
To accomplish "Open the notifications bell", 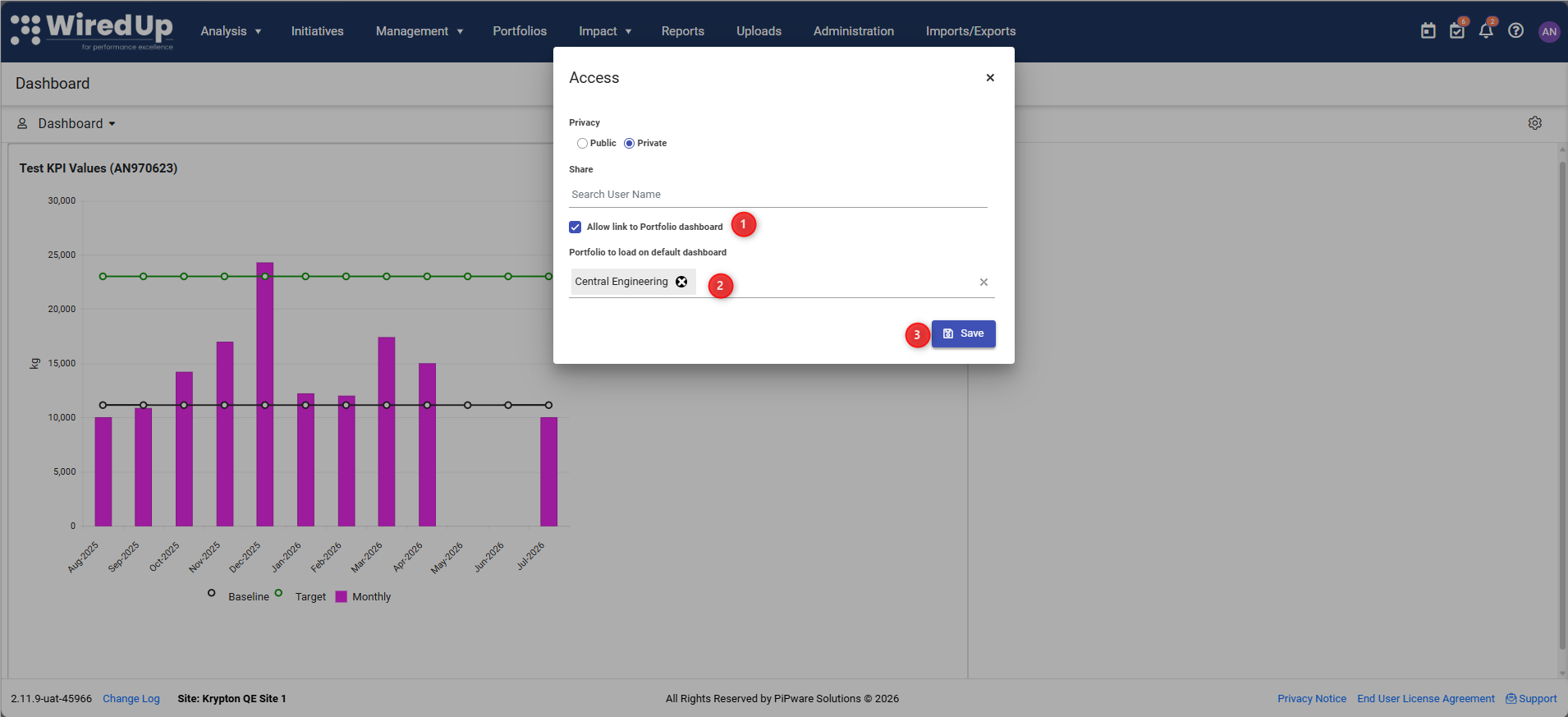I will pyautogui.click(x=1486, y=31).
